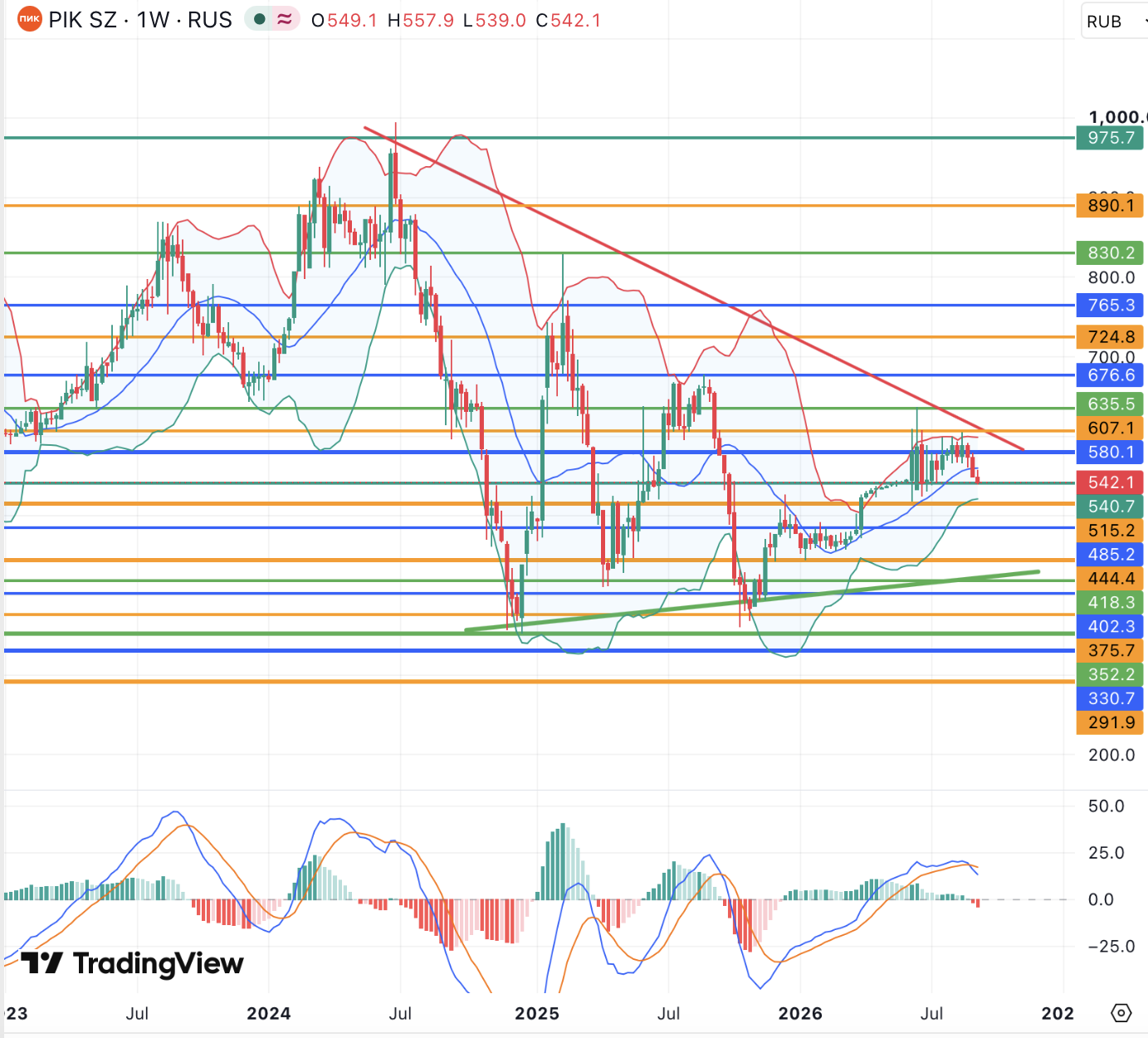Select the 890.1 orange price label

point(1110,205)
